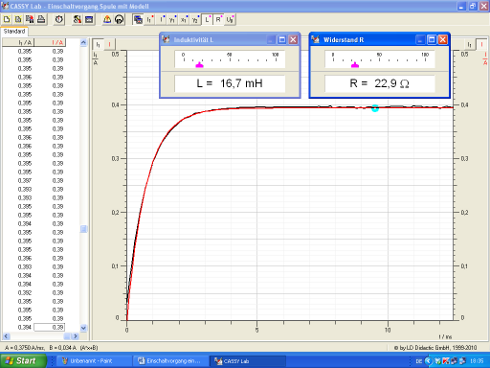490x368 pixels.
Task: Click the Widerstand R window title bar
Action: [x=380, y=40]
